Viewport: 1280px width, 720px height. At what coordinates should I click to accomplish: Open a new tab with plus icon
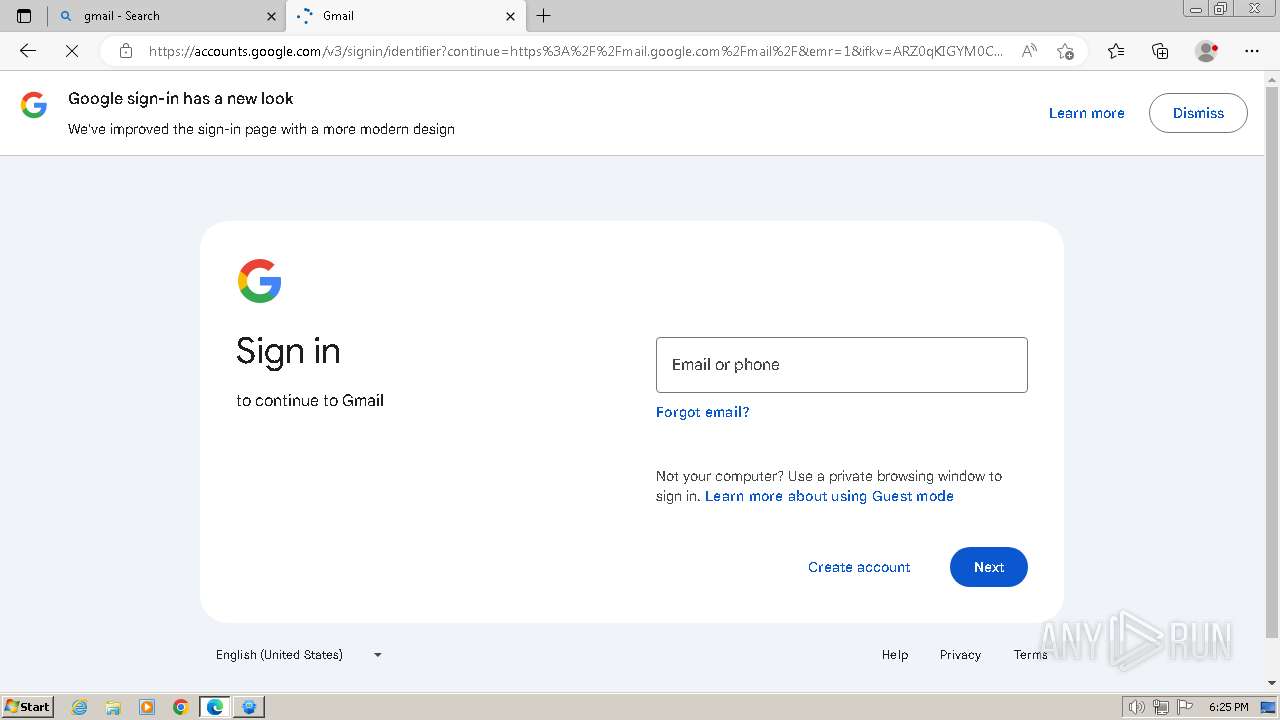[x=543, y=16]
